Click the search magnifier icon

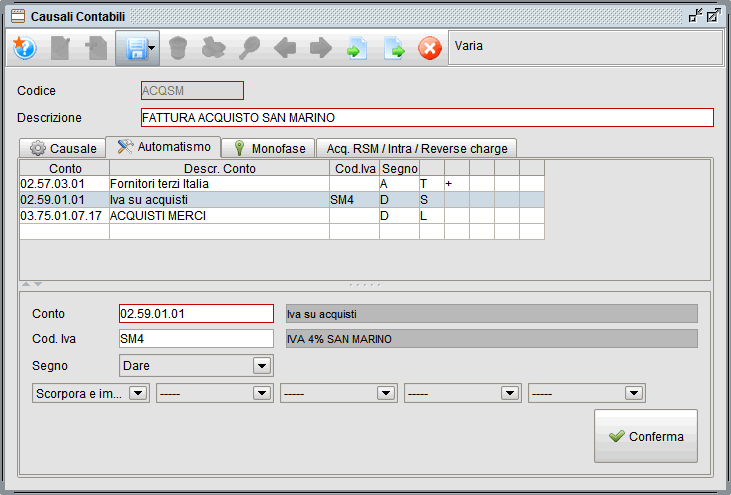249,48
